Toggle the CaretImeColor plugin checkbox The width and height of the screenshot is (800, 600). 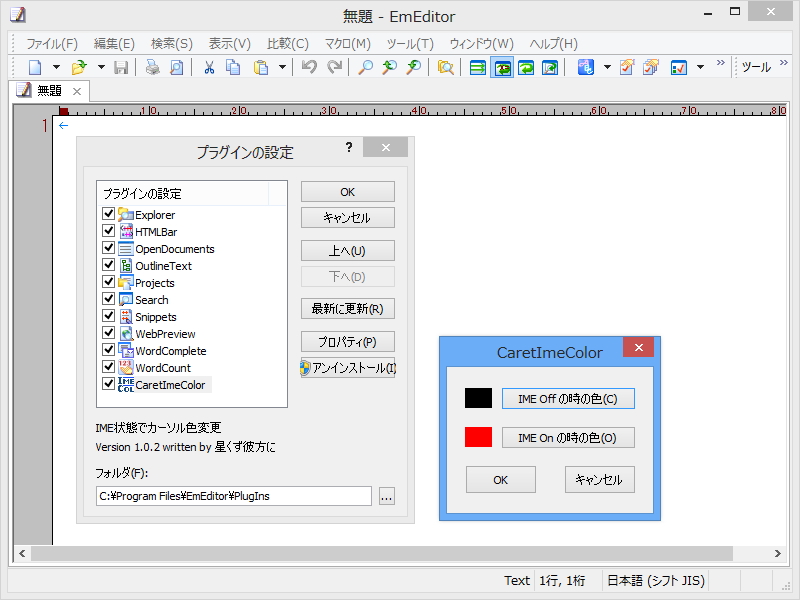tap(108, 383)
